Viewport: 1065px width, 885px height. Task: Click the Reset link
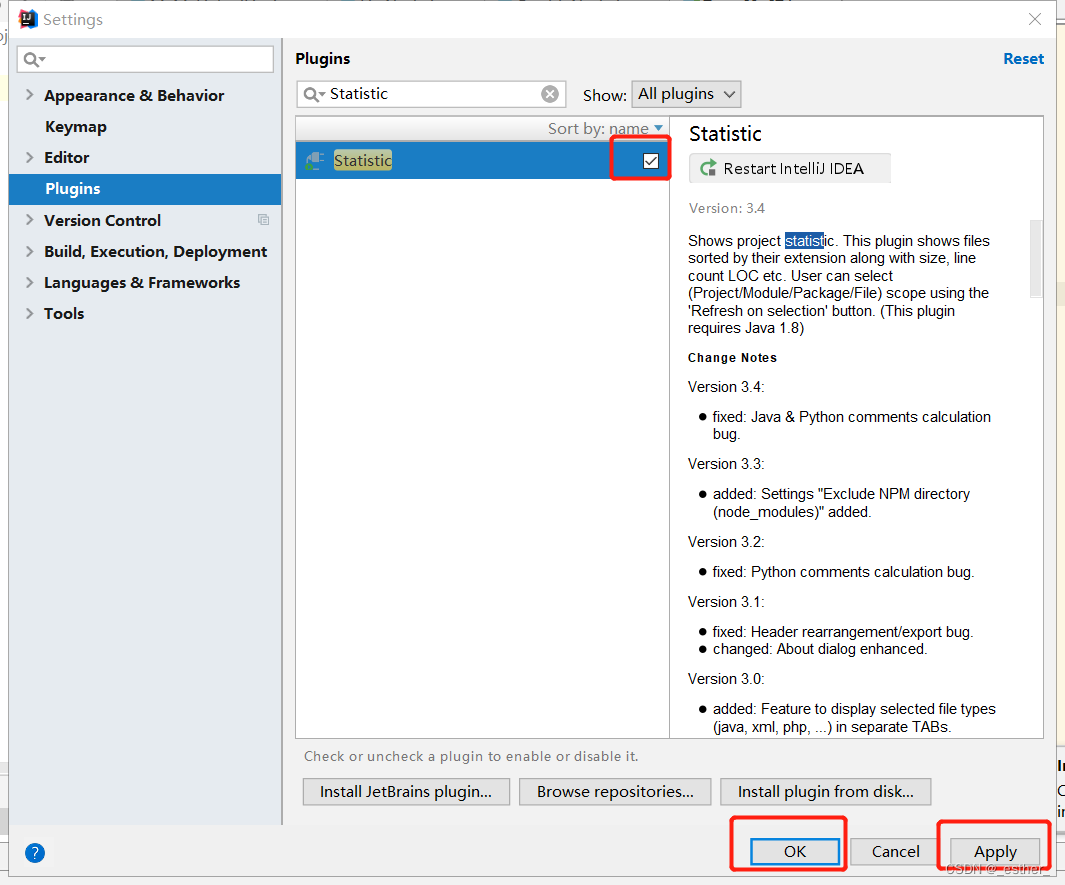[x=1024, y=59]
